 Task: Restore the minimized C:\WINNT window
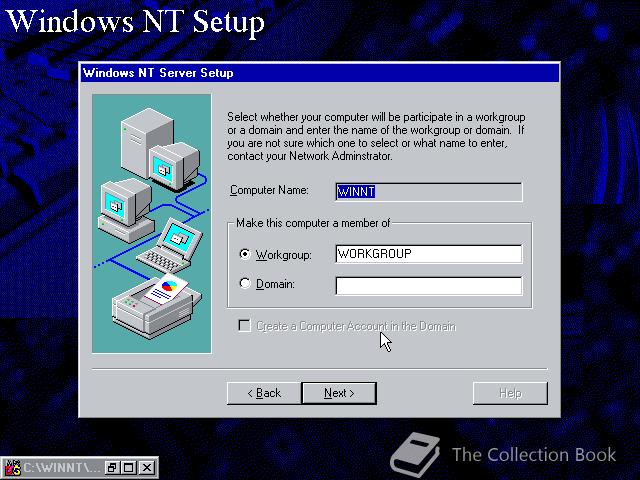111,468
